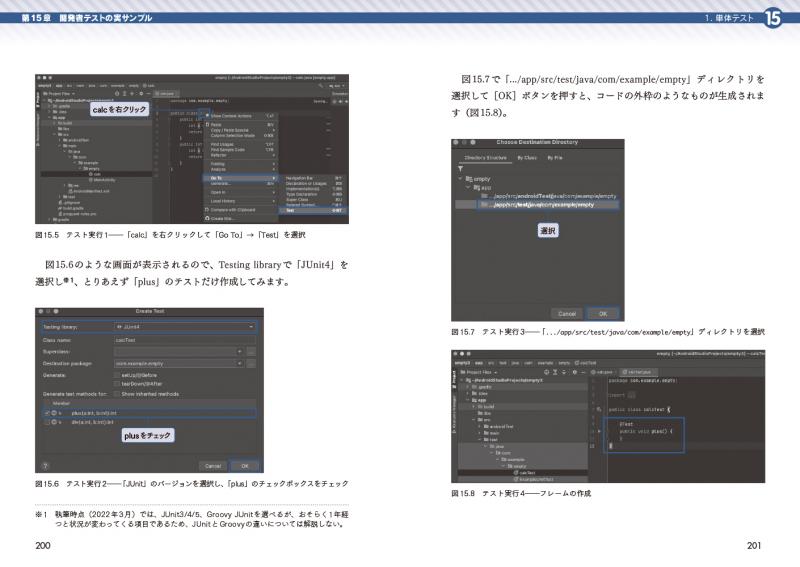Choose Find Usages in the context menu
The image size is (800, 567).
(x=240, y=144)
